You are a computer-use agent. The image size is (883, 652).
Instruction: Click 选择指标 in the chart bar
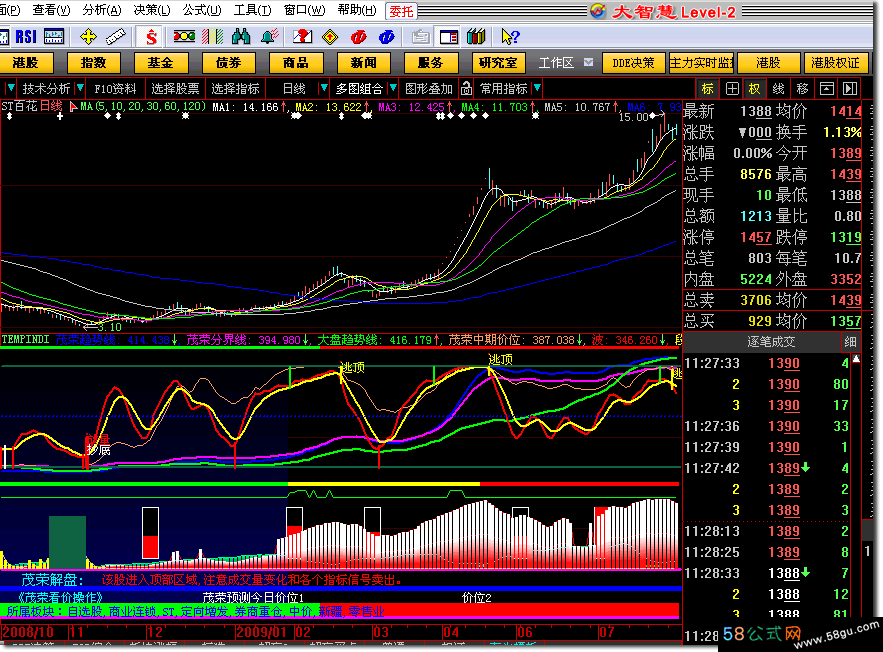coord(235,88)
